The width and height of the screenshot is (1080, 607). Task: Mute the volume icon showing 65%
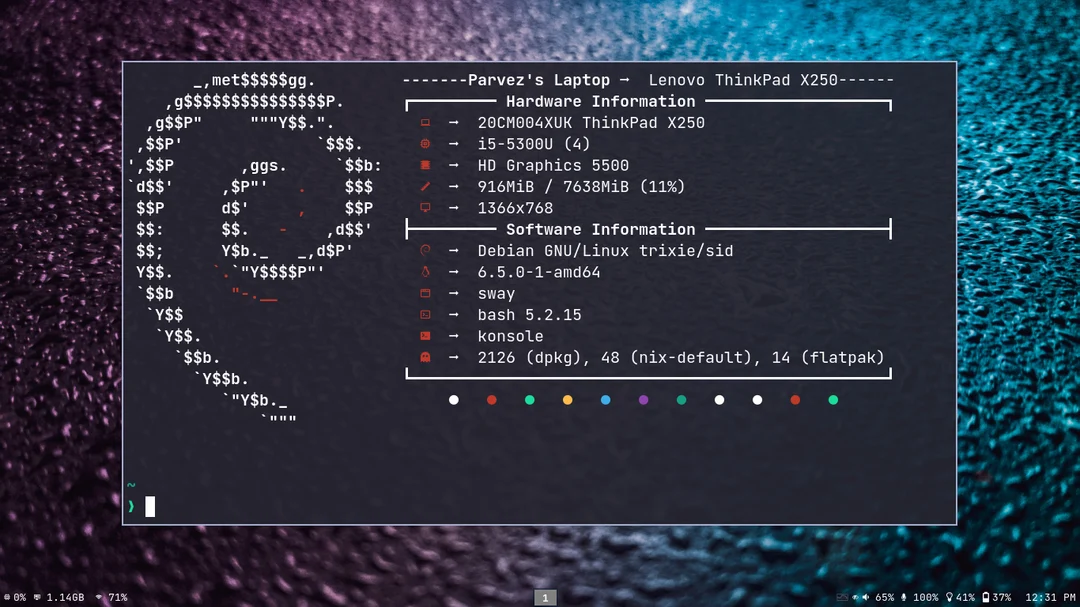pos(864,597)
